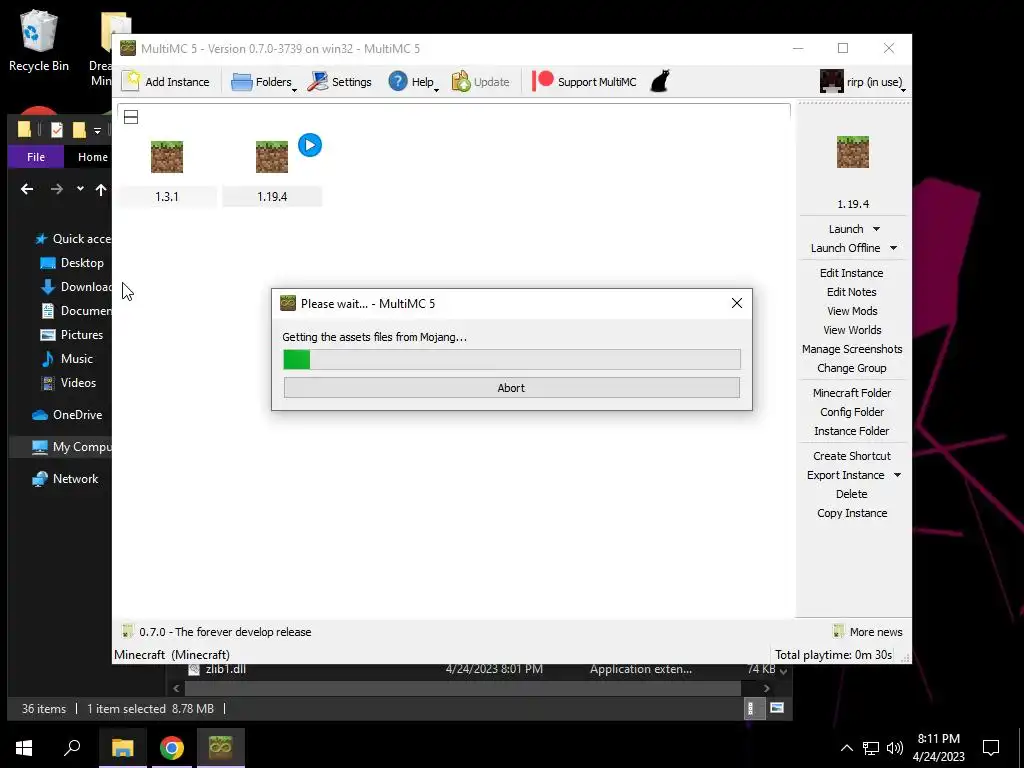Viewport: 1024px width, 768px height.
Task: Open the rirp account dropdown
Action: tap(863, 82)
